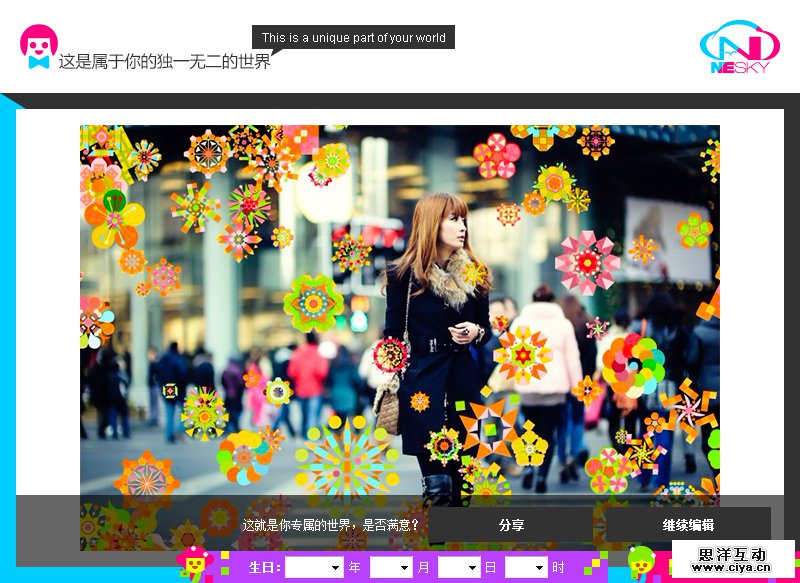
Task: Click the green-haired character at bottom right
Action: pyautogui.click(x=641, y=564)
